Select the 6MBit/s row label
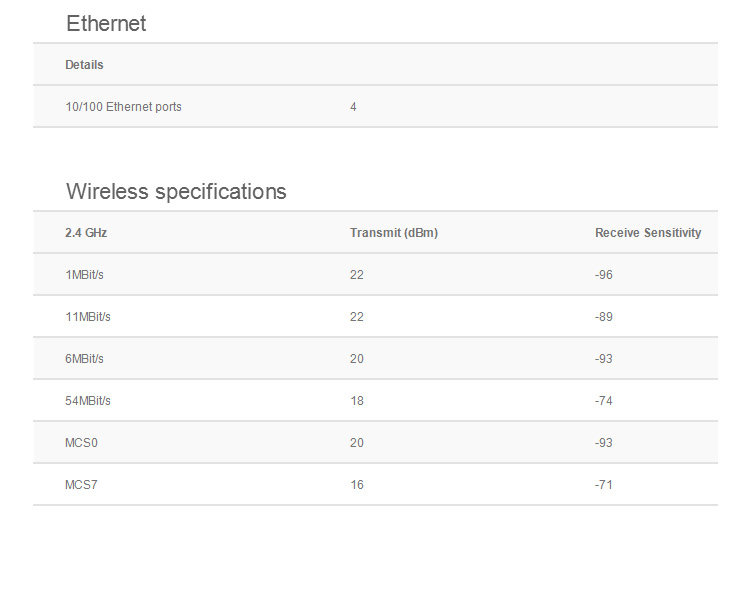750x590 pixels. coord(85,359)
